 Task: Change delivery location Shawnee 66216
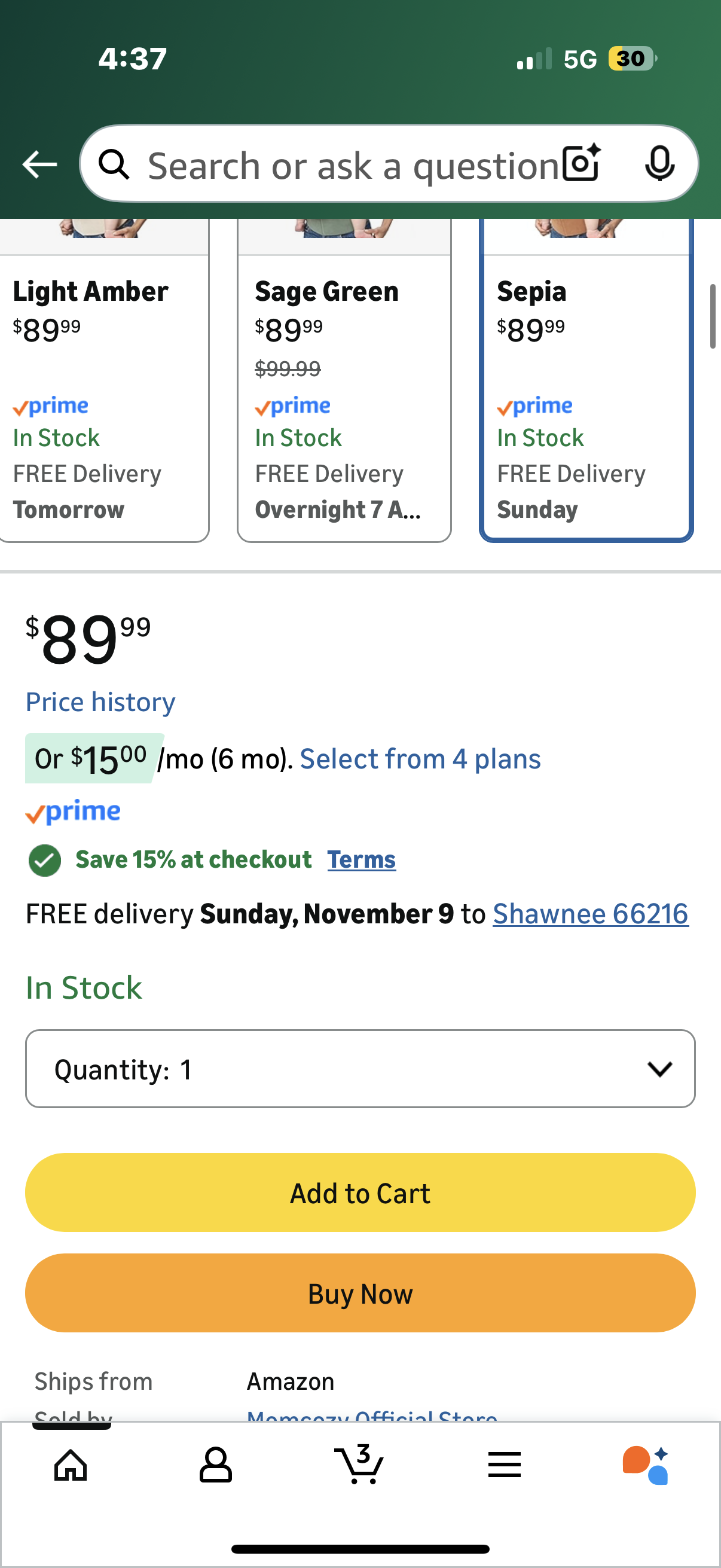[x=590, y=914]
